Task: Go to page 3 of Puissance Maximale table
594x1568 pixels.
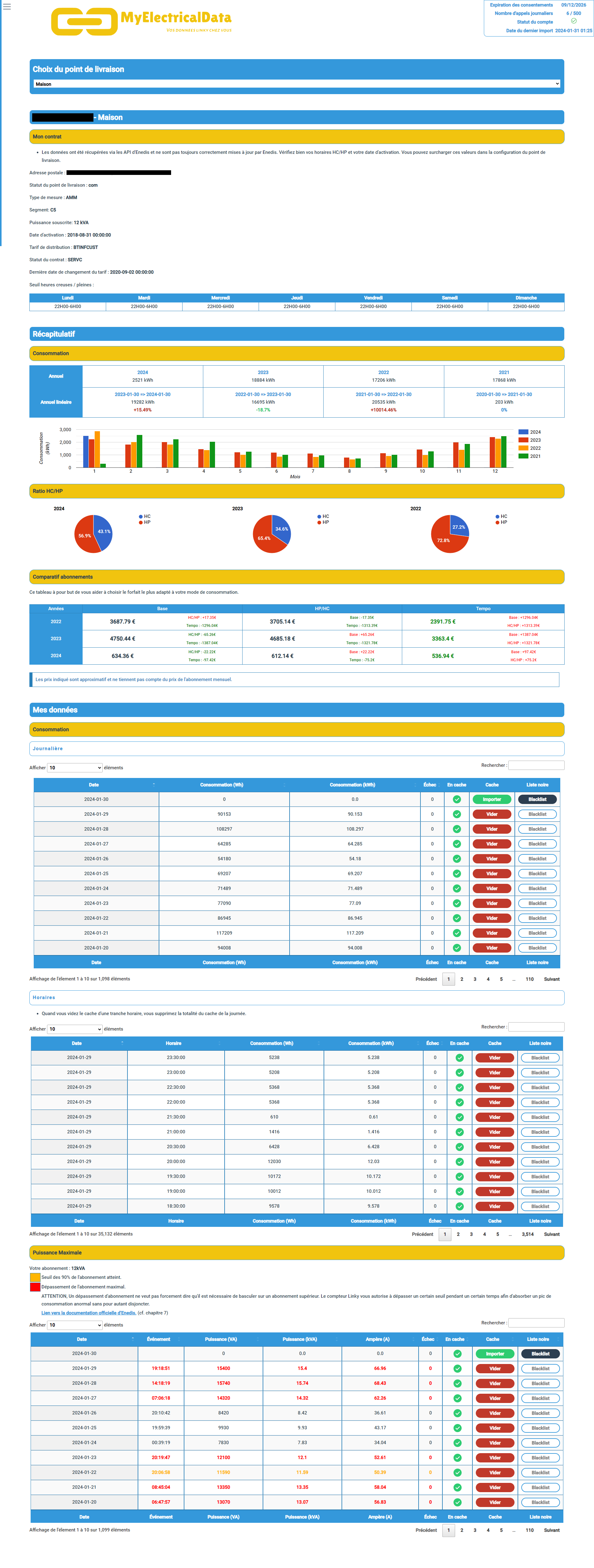Action: [x=475, y=1530]
